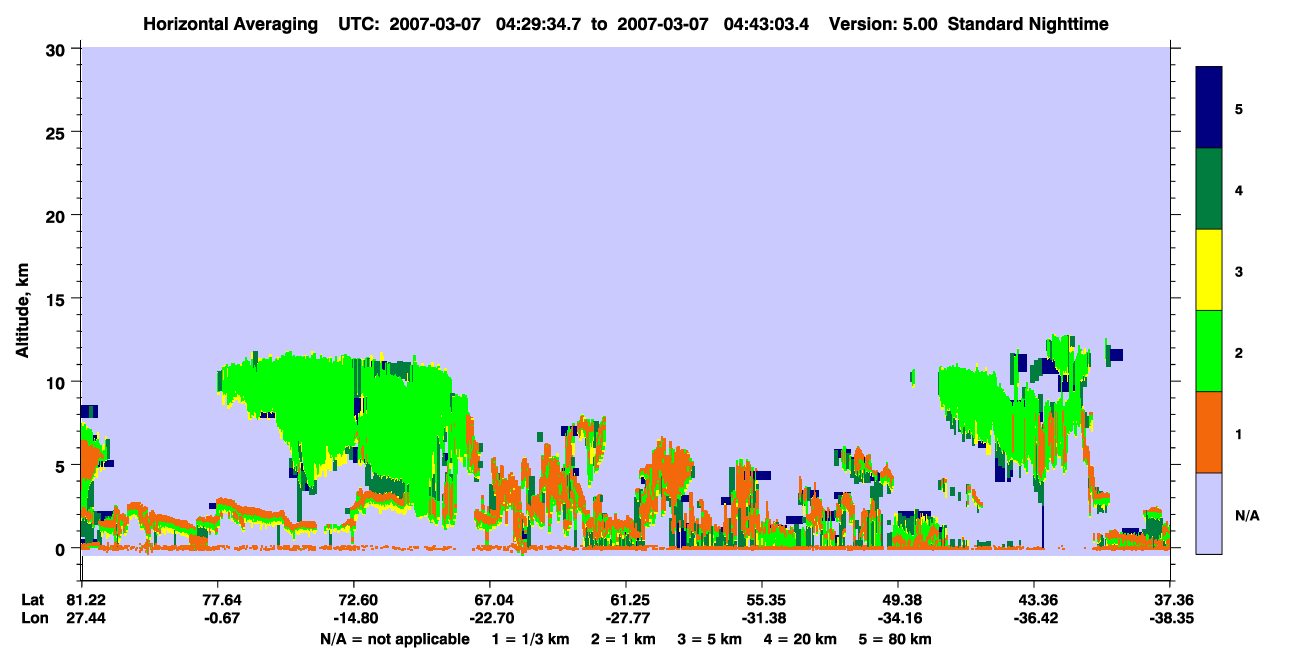
Task: Click the legend text '2 = 1 km'
Action: tap(624, 639)
